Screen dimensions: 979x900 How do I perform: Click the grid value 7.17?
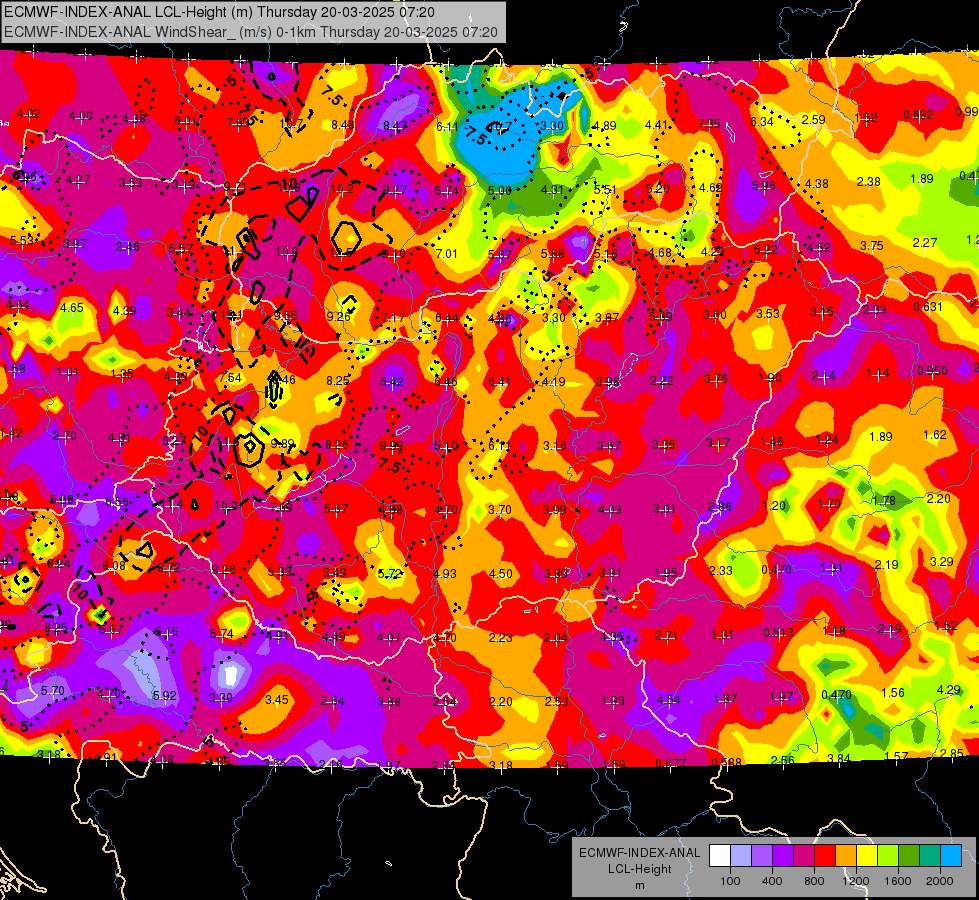[x=393, y=318]
